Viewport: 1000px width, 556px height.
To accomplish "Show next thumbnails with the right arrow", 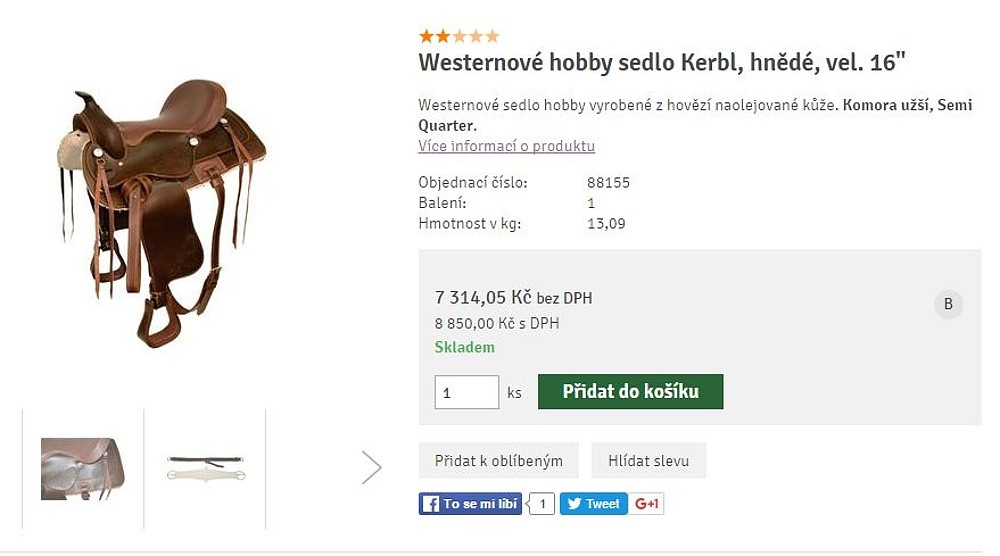I will tap(372, 467).
